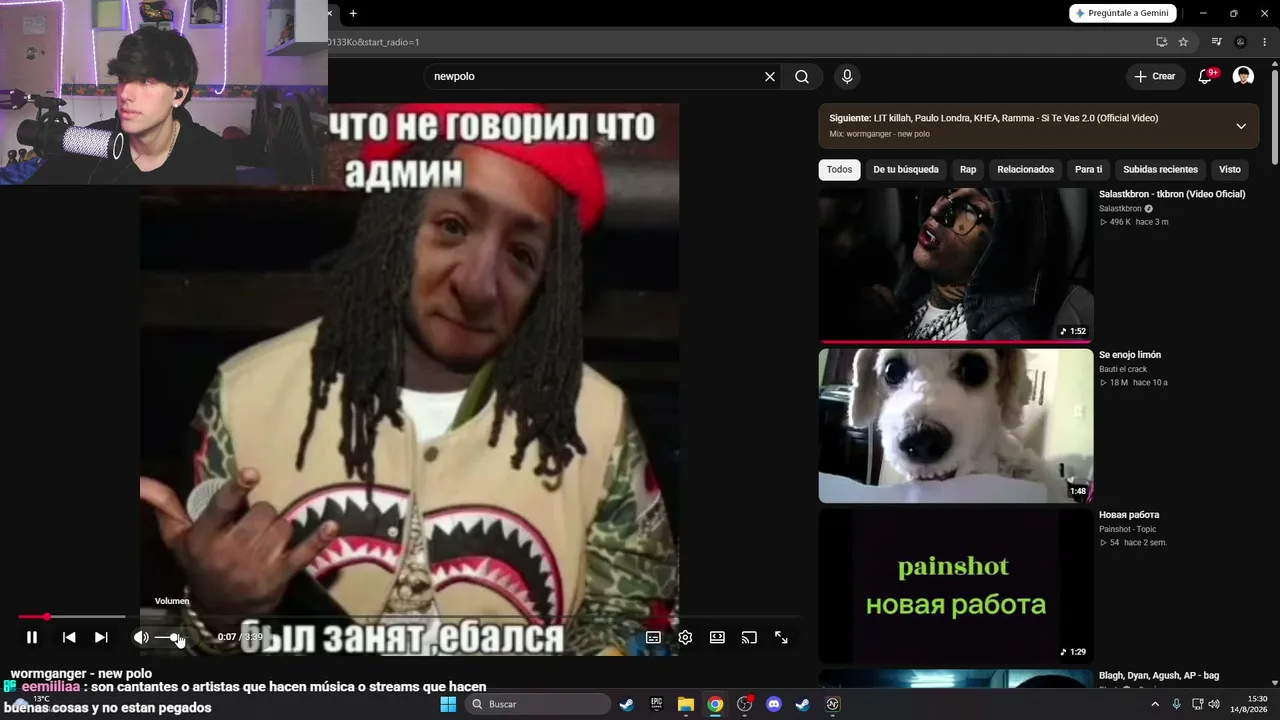Open a new browser tab
The width and height of the screenshot is (1280, 720).
click(x=353, y=13)
